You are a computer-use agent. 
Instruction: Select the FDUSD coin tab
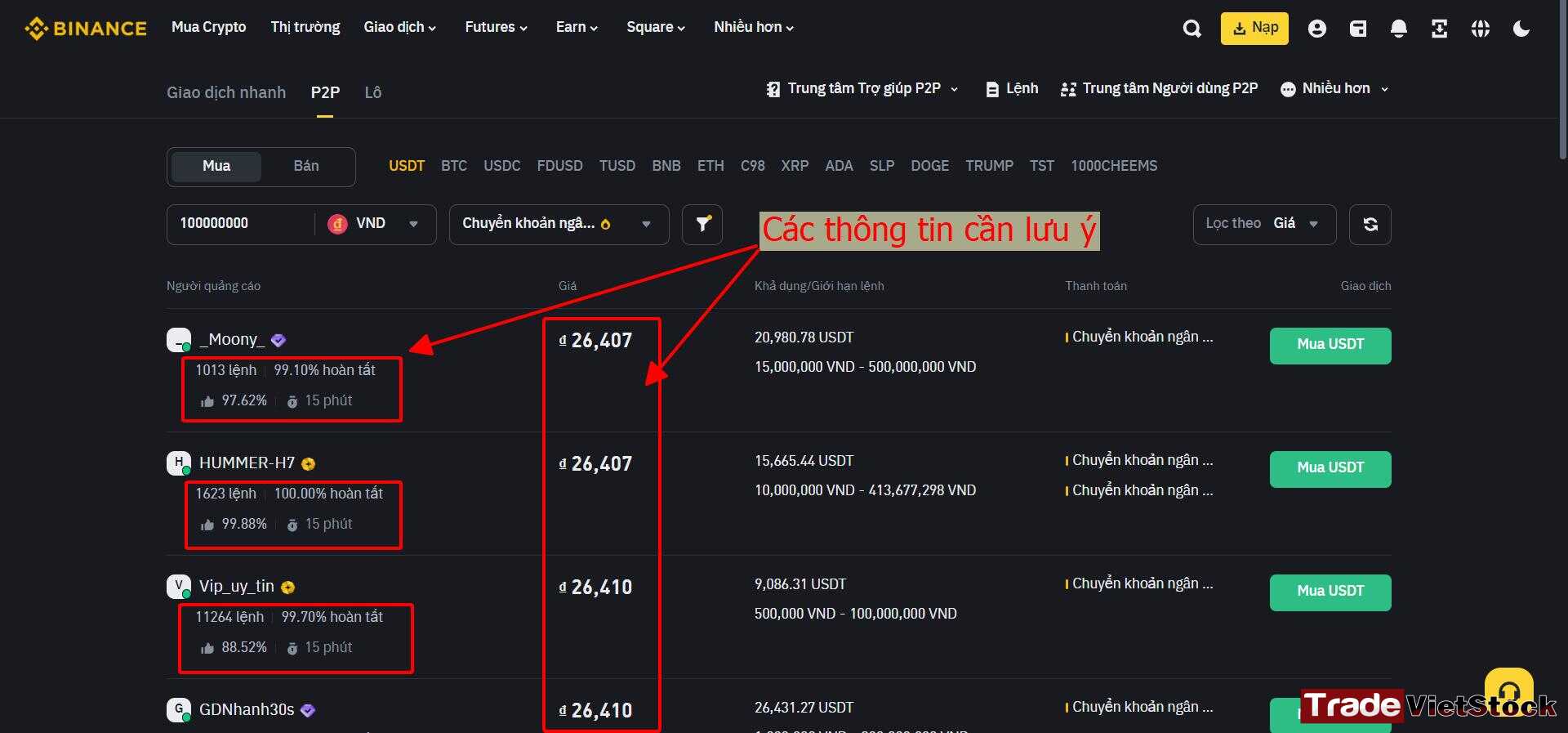(x=559, y=166)
